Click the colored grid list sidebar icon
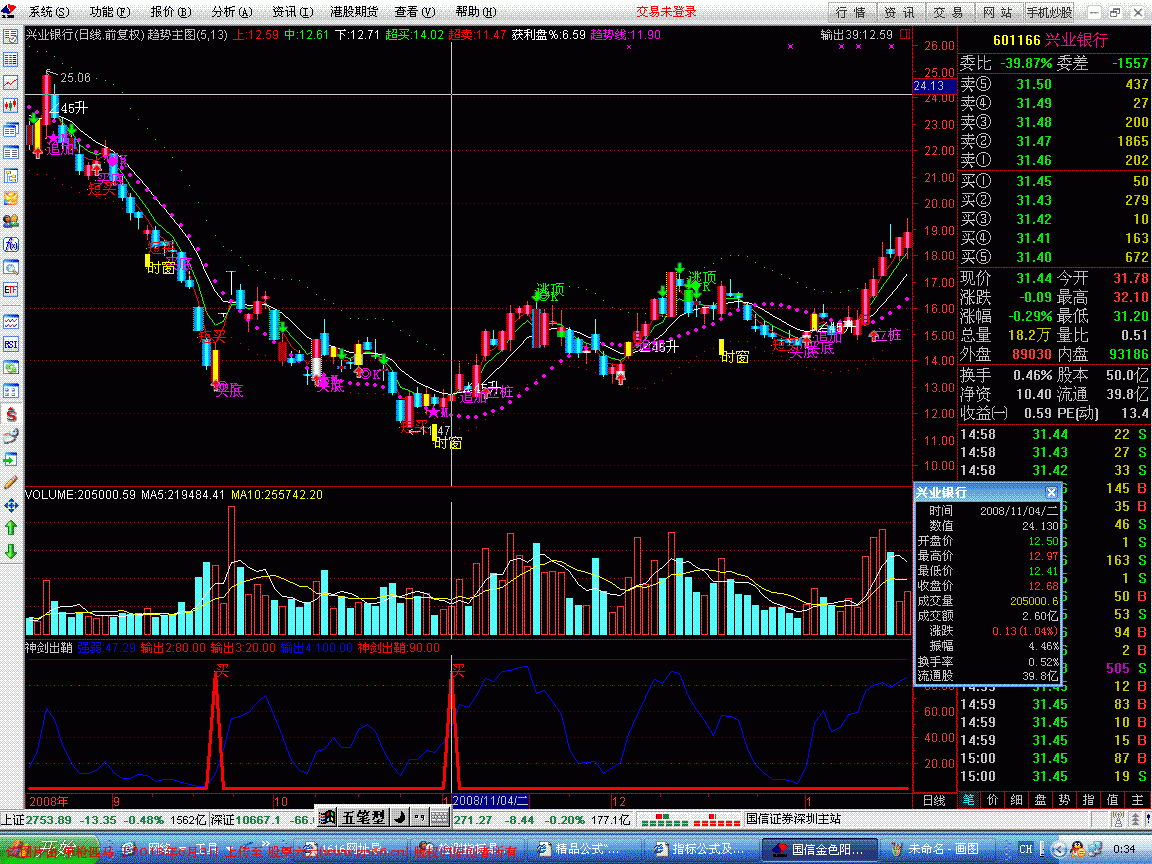1152x864 pixels. (11, 60)
